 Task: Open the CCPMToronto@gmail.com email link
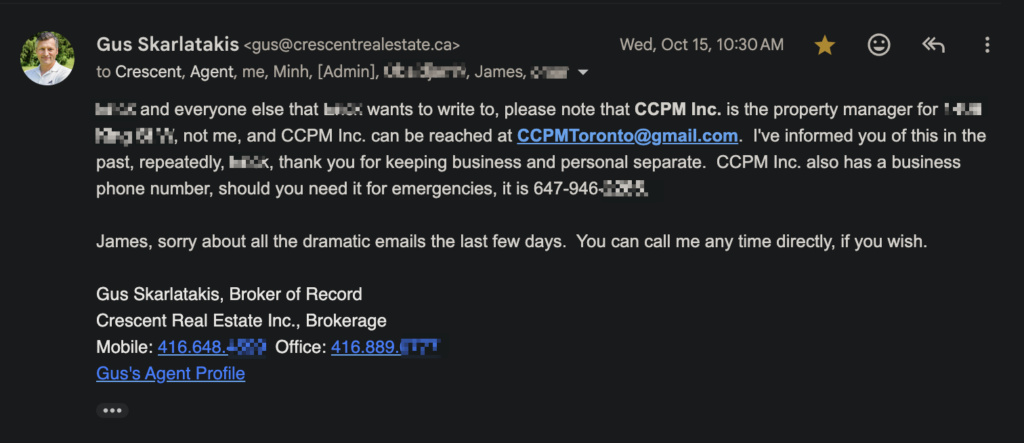627,136
